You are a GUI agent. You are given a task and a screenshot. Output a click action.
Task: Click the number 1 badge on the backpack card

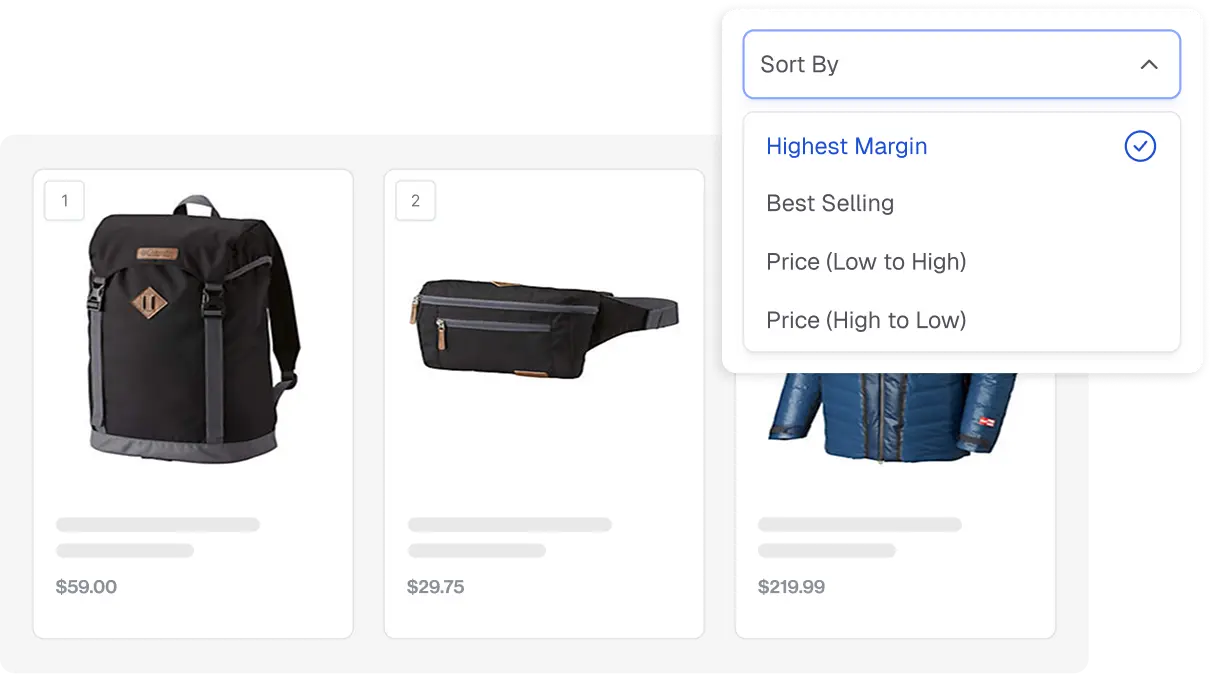click(64, 200)
